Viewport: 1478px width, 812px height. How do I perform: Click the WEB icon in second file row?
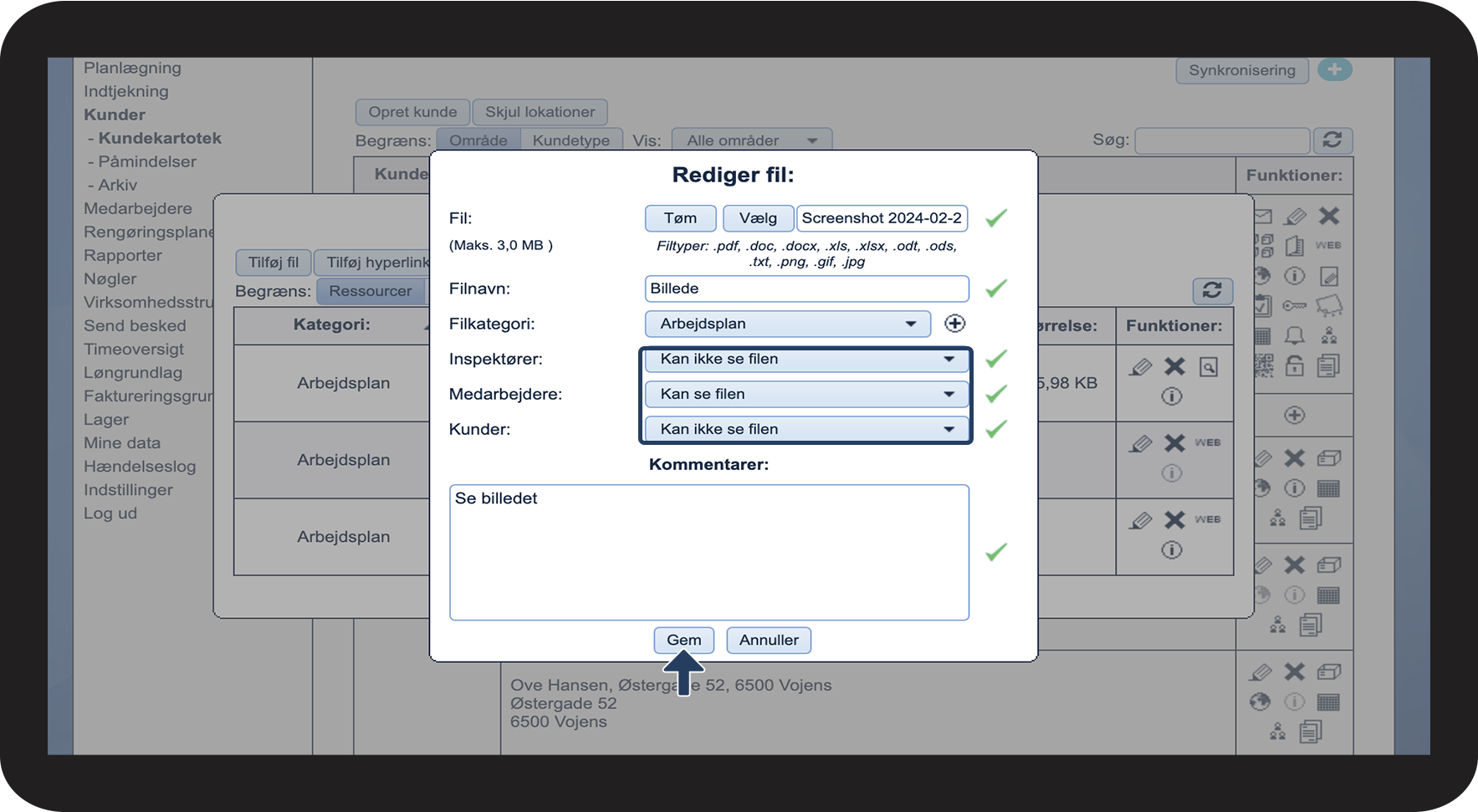1207,442
